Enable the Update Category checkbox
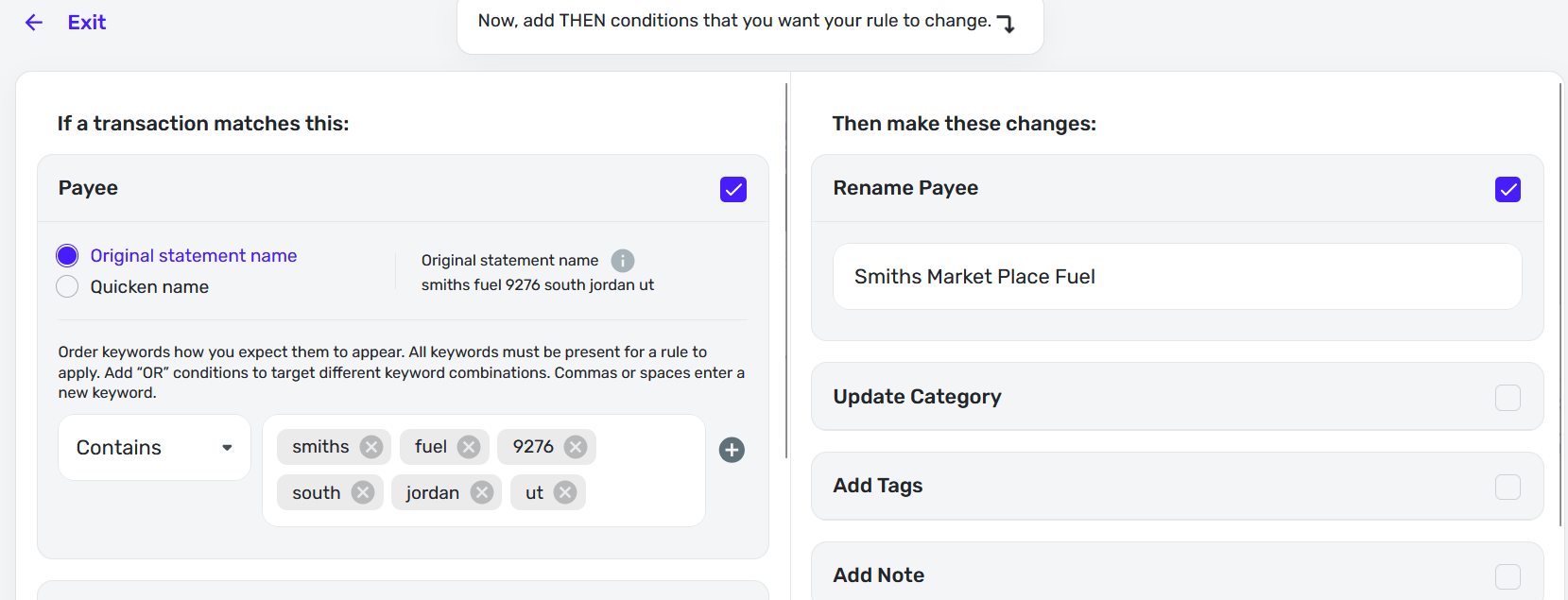The width and height of the screenshot is (1568, 600). (1508, 398)
